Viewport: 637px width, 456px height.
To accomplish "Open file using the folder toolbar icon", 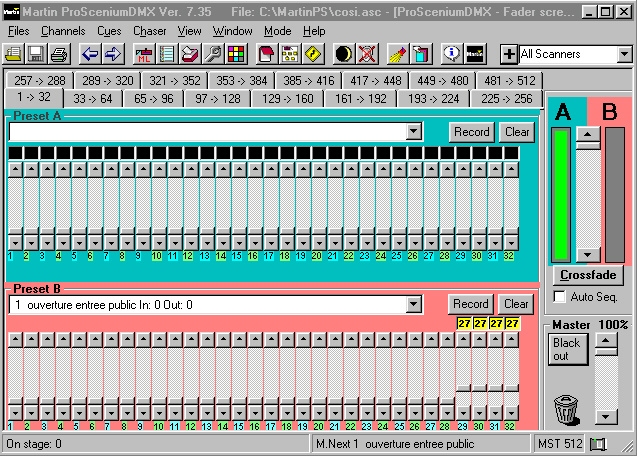I will tap(13, 54).
